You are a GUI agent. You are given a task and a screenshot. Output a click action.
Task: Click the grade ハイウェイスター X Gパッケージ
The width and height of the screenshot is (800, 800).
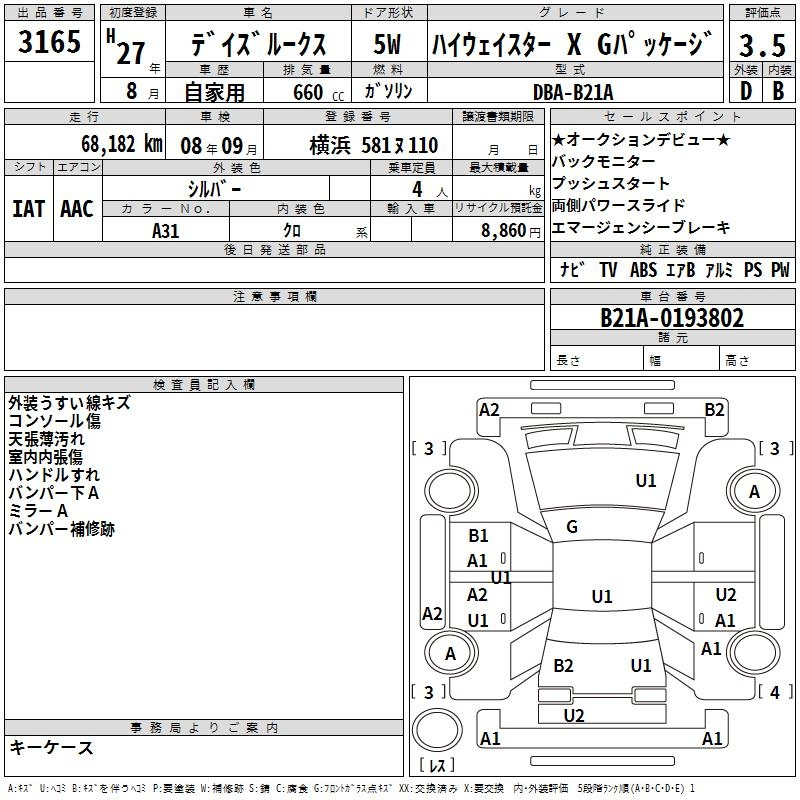click(573, 44)
